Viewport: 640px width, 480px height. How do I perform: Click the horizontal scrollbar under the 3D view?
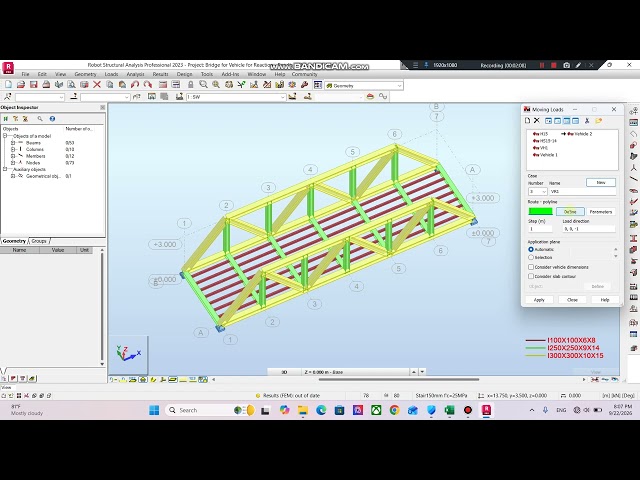398,380
